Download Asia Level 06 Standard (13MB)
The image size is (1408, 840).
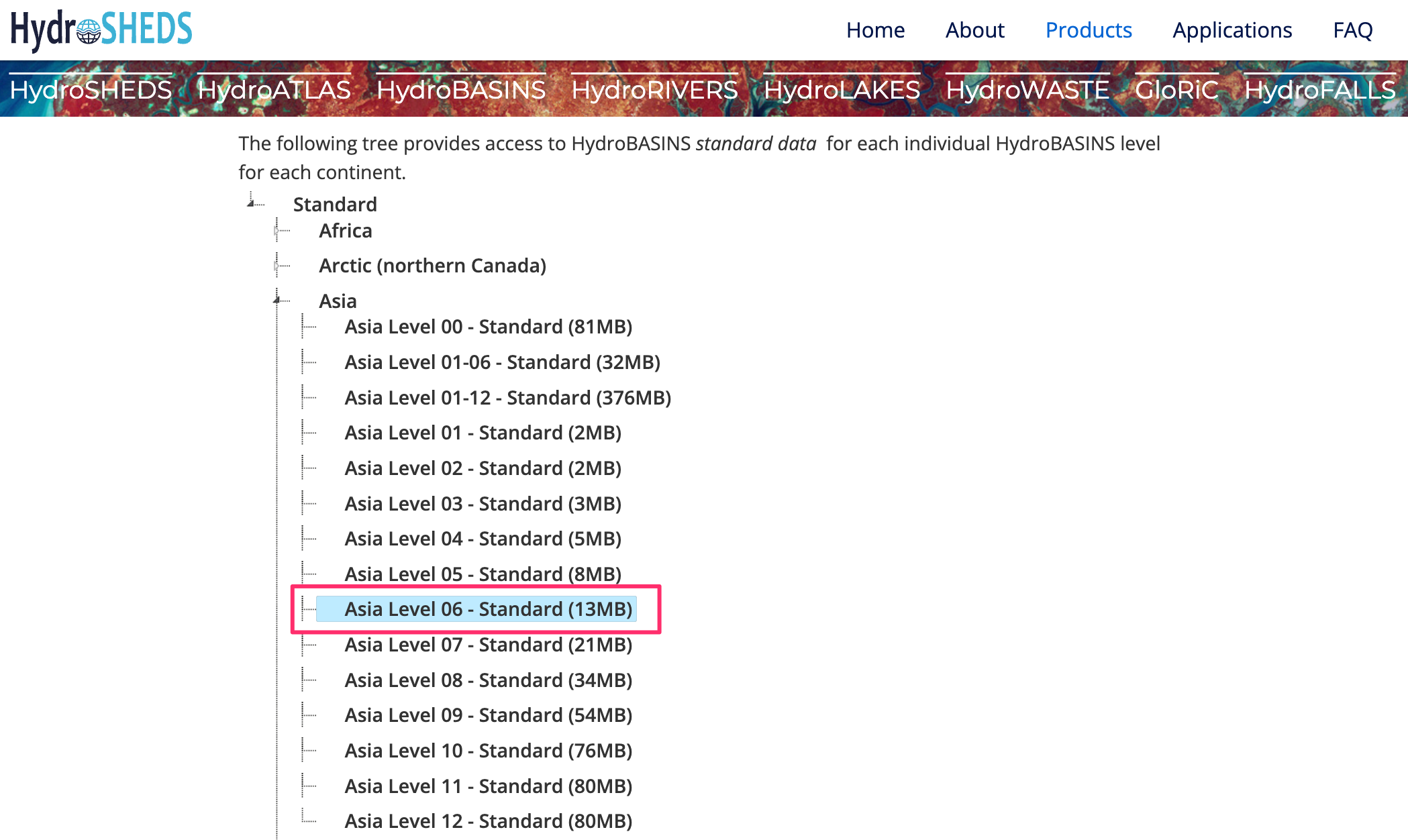coord(488,609)
